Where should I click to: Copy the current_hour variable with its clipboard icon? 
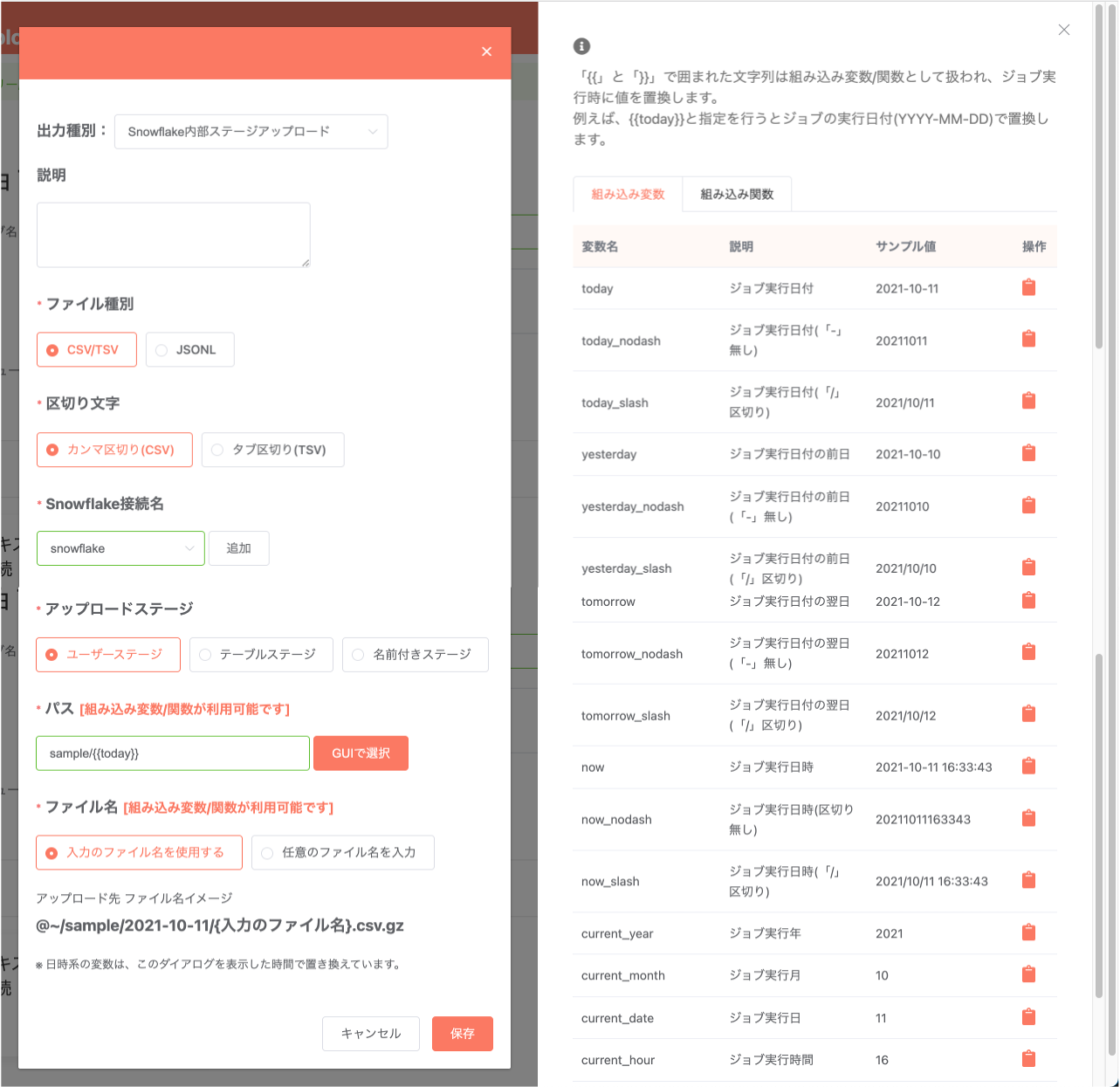tap(1028, 1058)
